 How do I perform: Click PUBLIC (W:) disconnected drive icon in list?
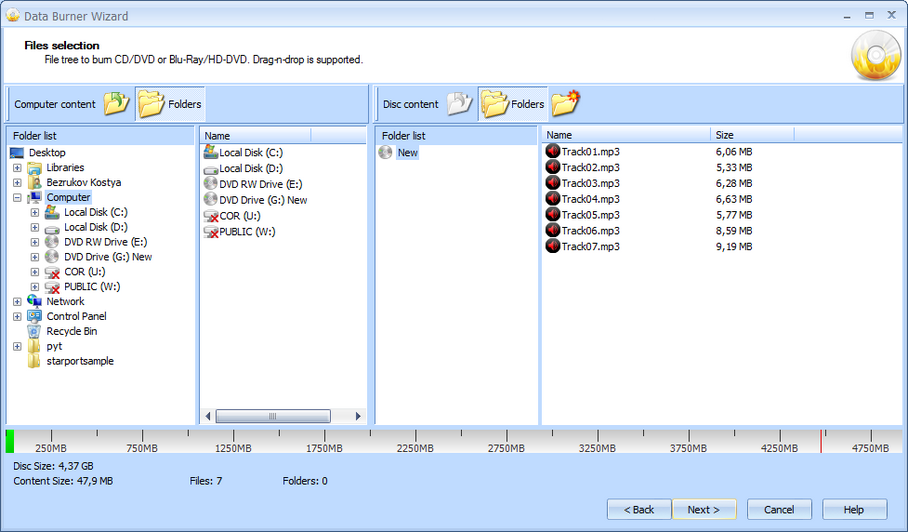click(x=211, y=232)
